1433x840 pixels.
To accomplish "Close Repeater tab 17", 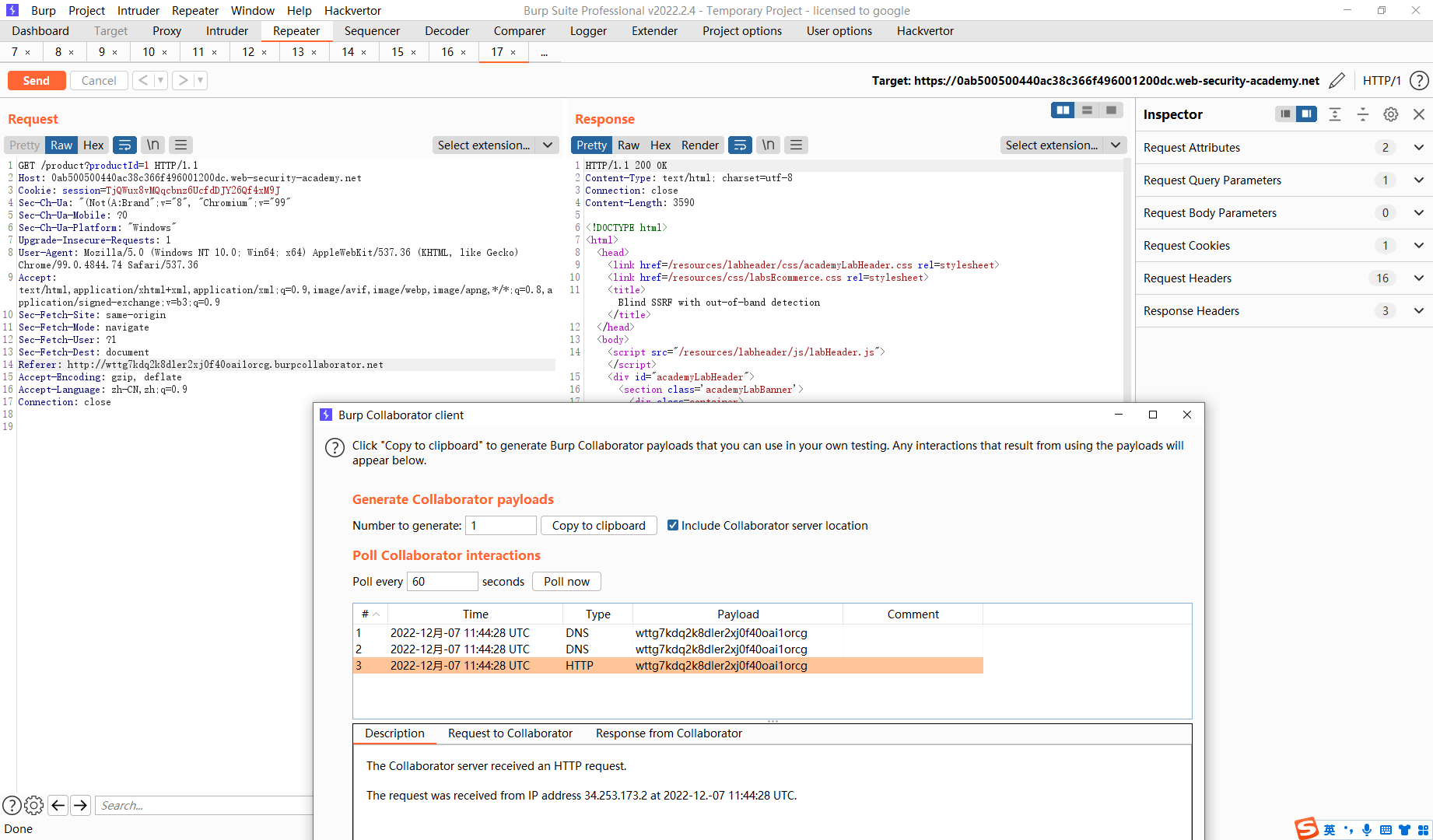I will point(513,52).
